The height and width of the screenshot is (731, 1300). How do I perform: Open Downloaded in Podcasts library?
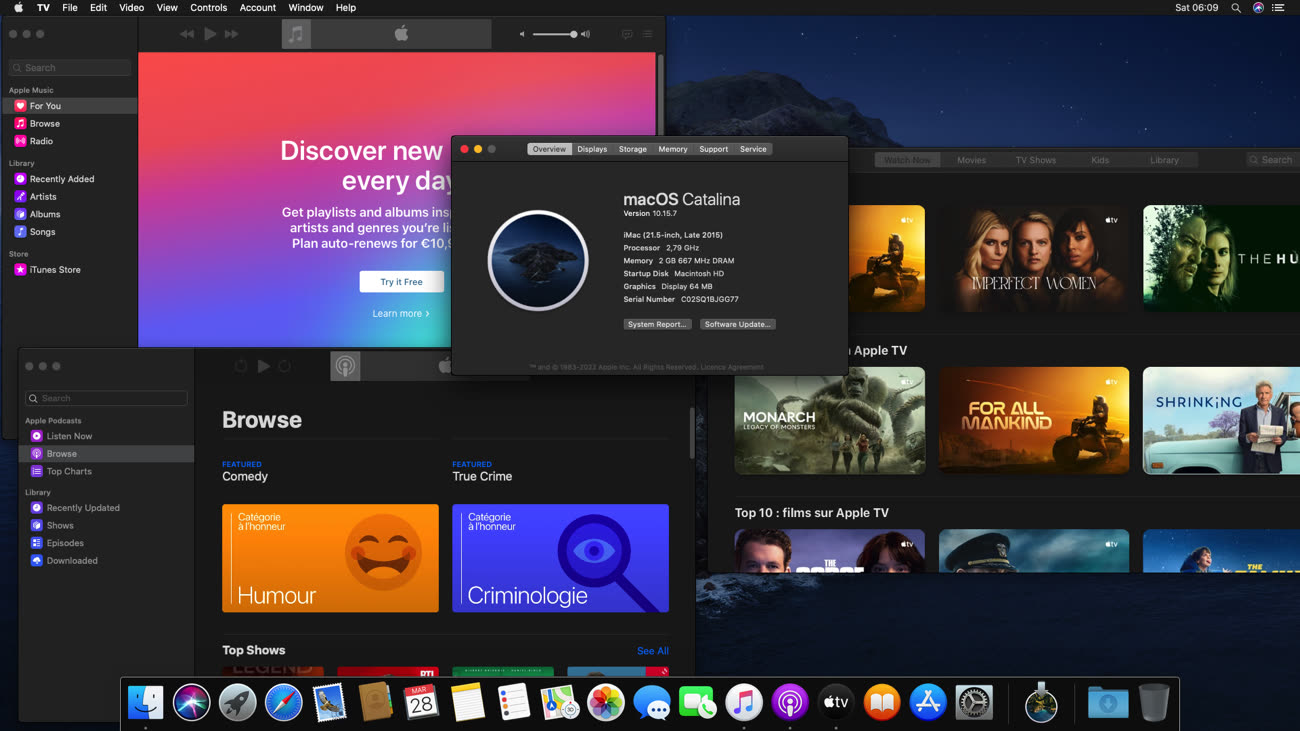pyautogui.click(x=71, y=561)
